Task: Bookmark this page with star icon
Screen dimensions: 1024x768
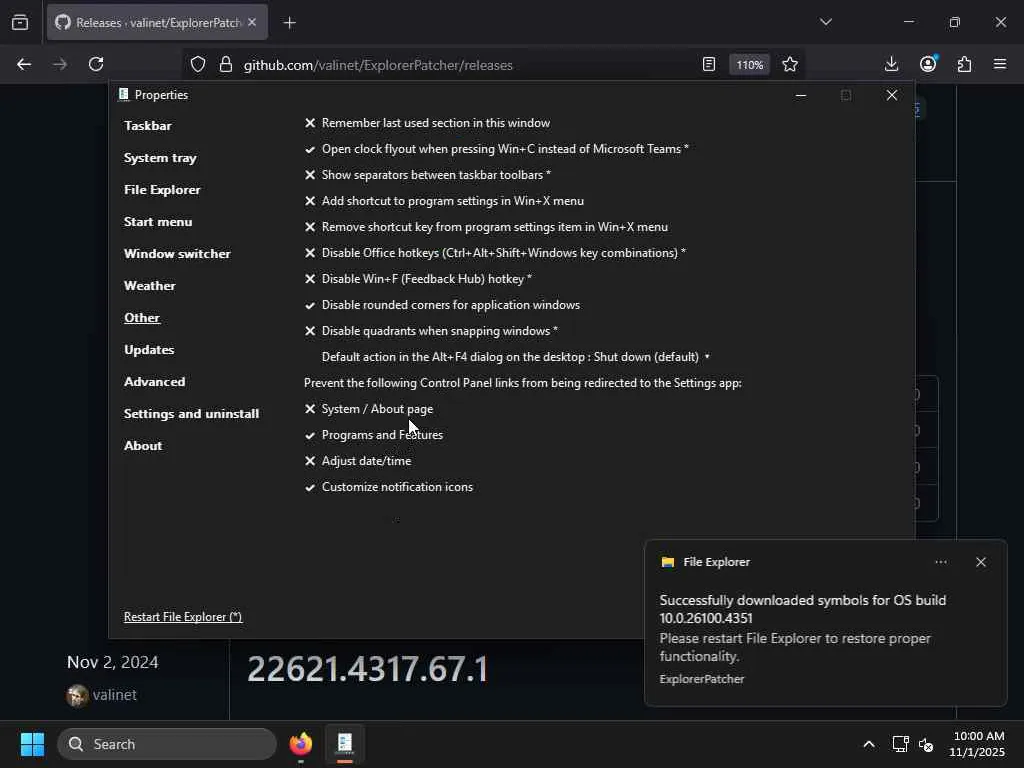Action: [x=790, y=64]
